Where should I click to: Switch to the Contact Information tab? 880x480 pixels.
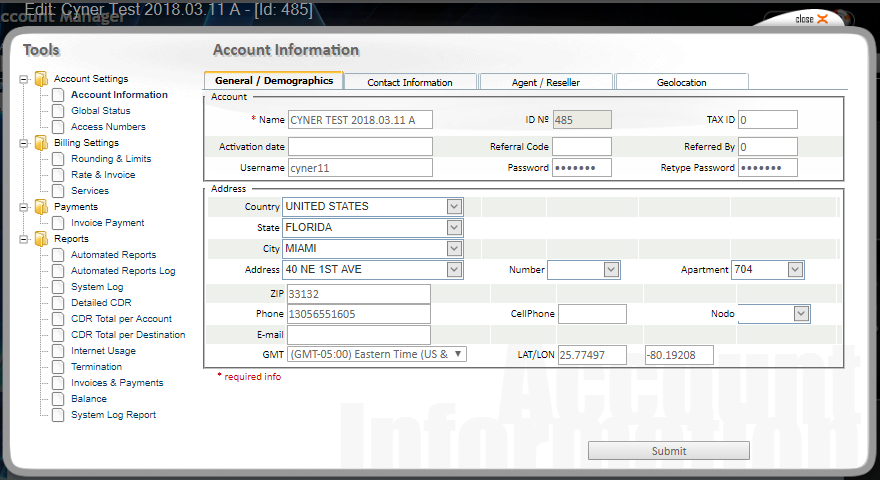click(x=410, y=82)
